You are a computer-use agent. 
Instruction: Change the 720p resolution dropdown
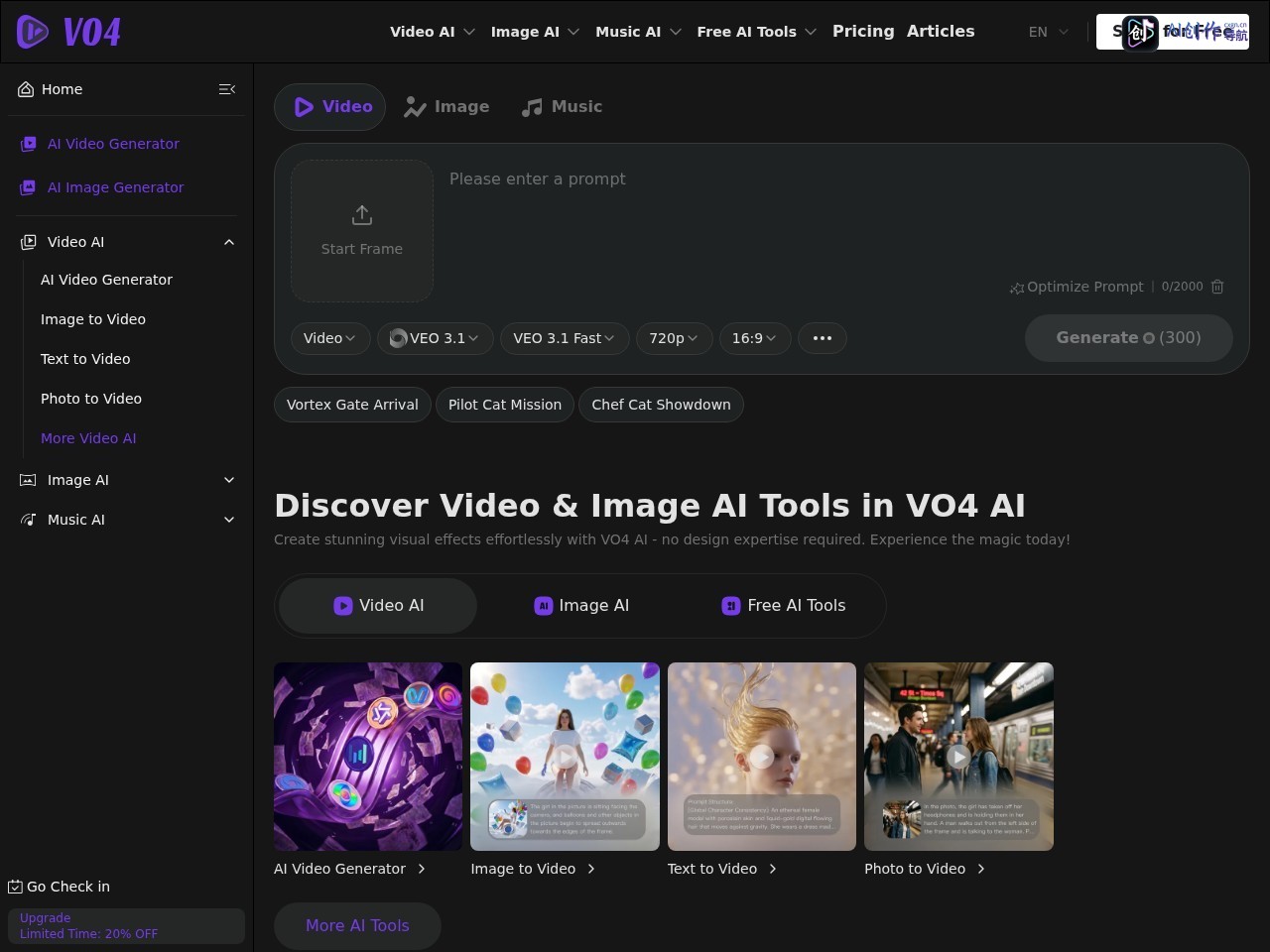point(674,338)
